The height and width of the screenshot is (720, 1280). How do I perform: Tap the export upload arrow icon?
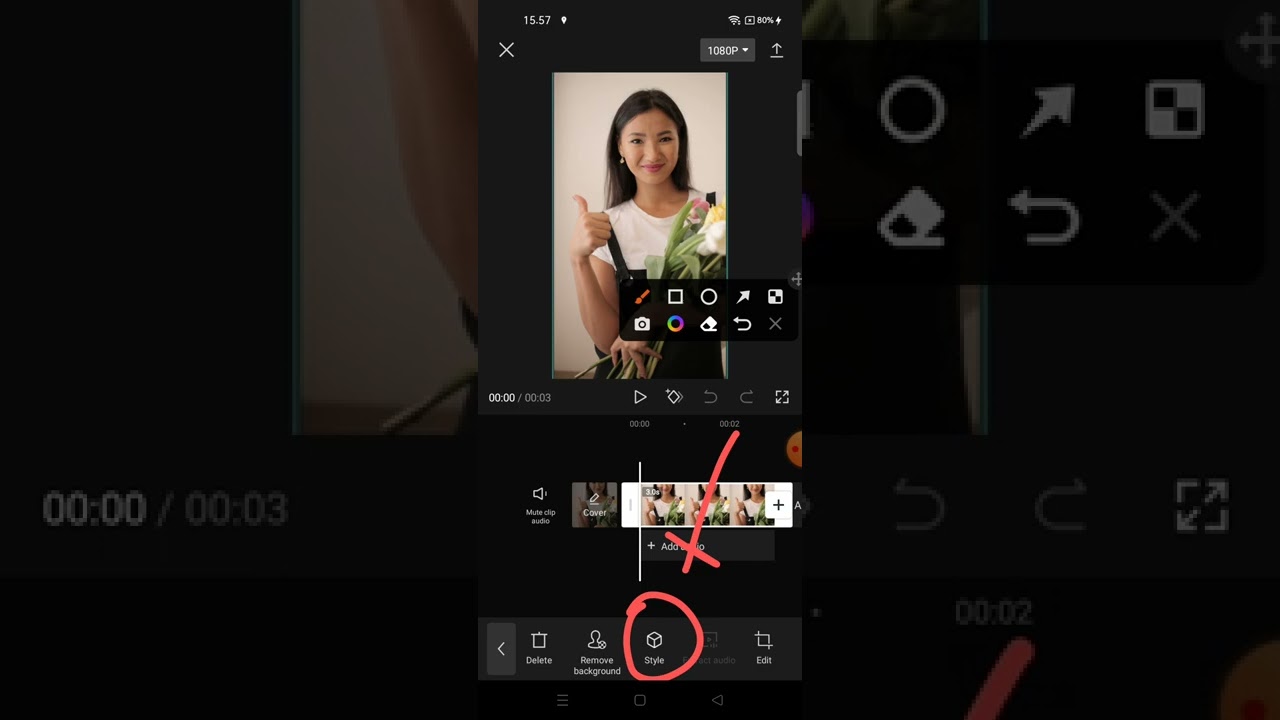tap(776, 50)
